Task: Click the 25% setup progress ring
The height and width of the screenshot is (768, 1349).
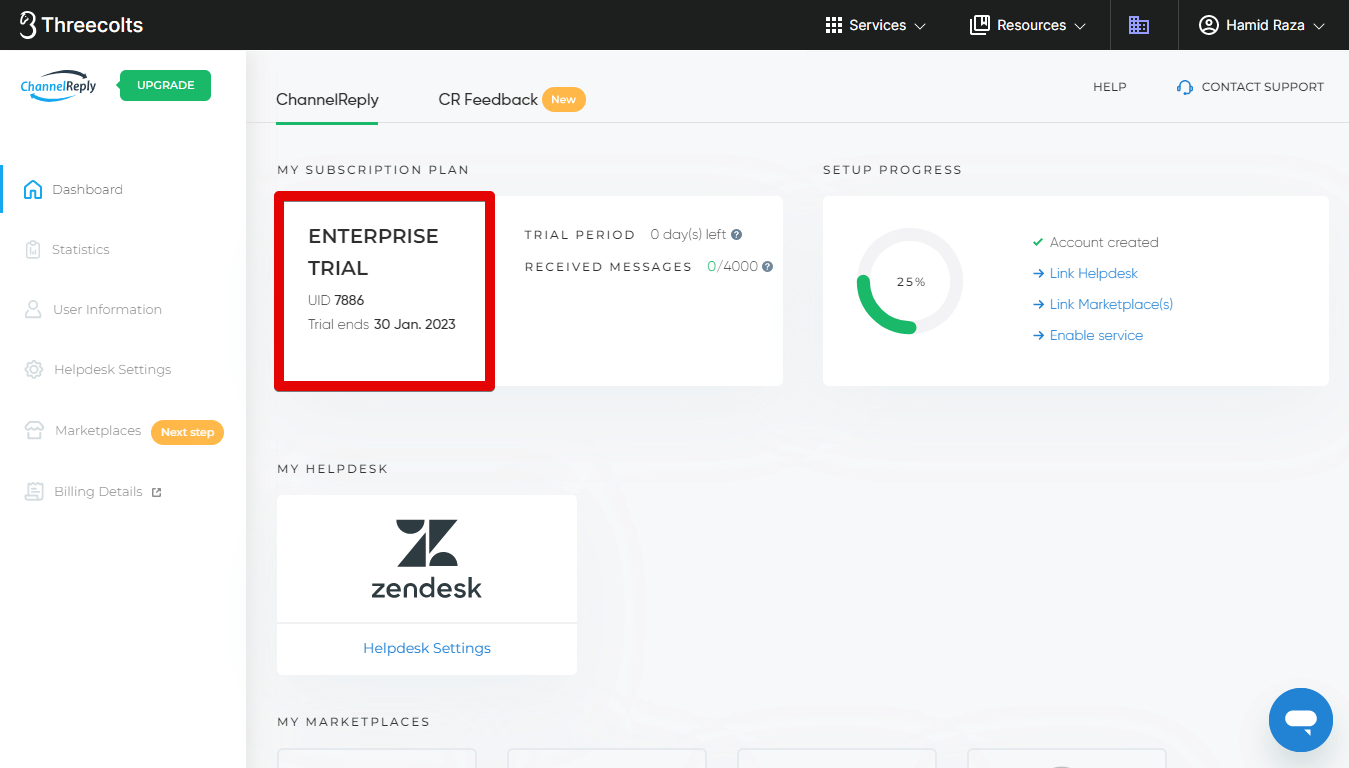Action: 910,281
